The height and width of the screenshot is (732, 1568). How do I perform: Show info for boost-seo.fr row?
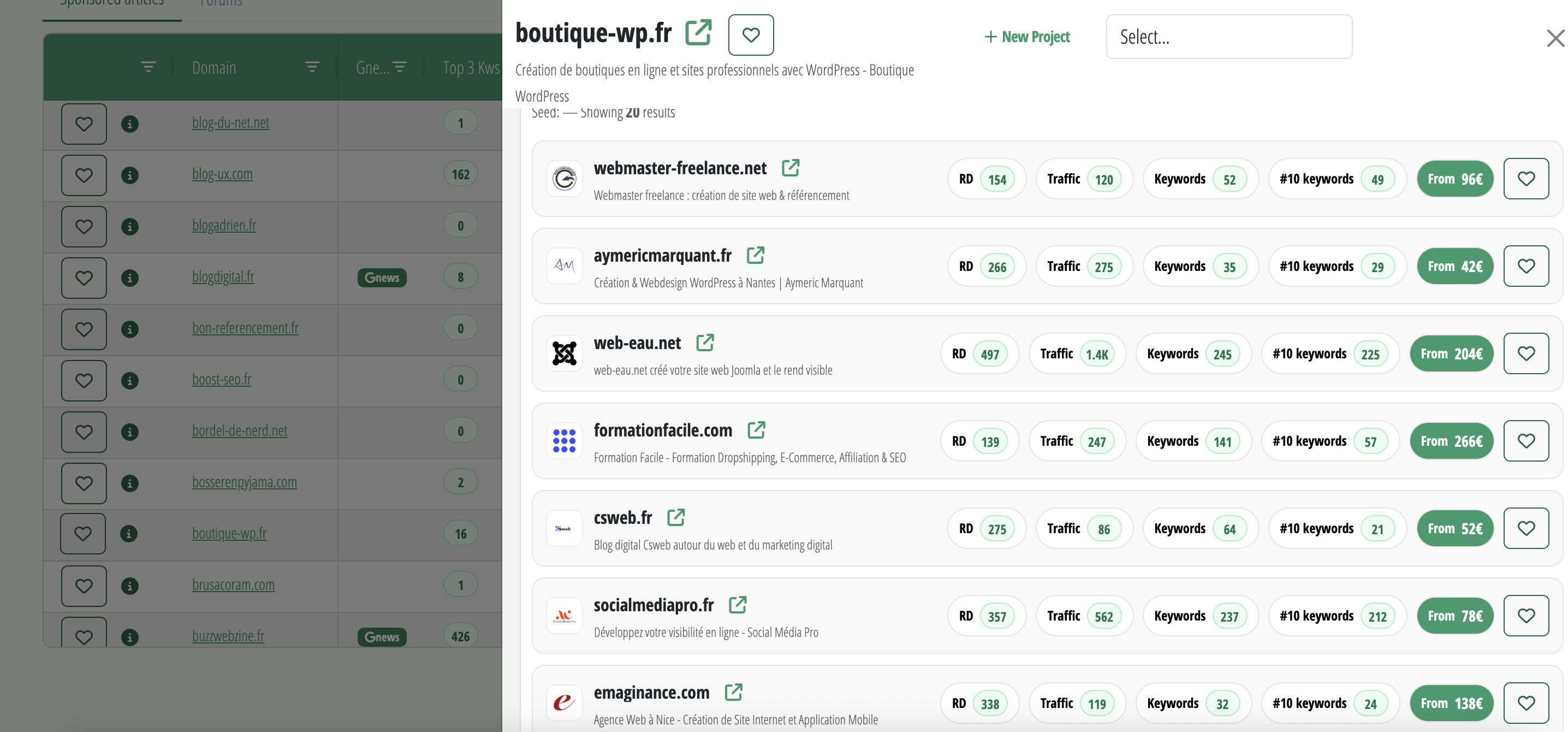pos(129,381)
